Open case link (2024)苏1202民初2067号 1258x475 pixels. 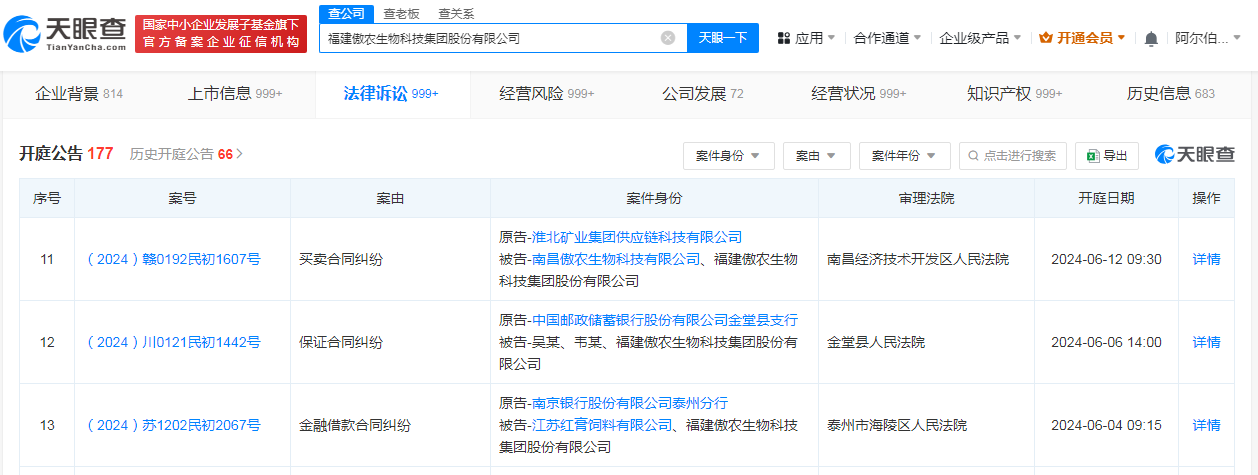pyautogui.click(x=174, y=425)
